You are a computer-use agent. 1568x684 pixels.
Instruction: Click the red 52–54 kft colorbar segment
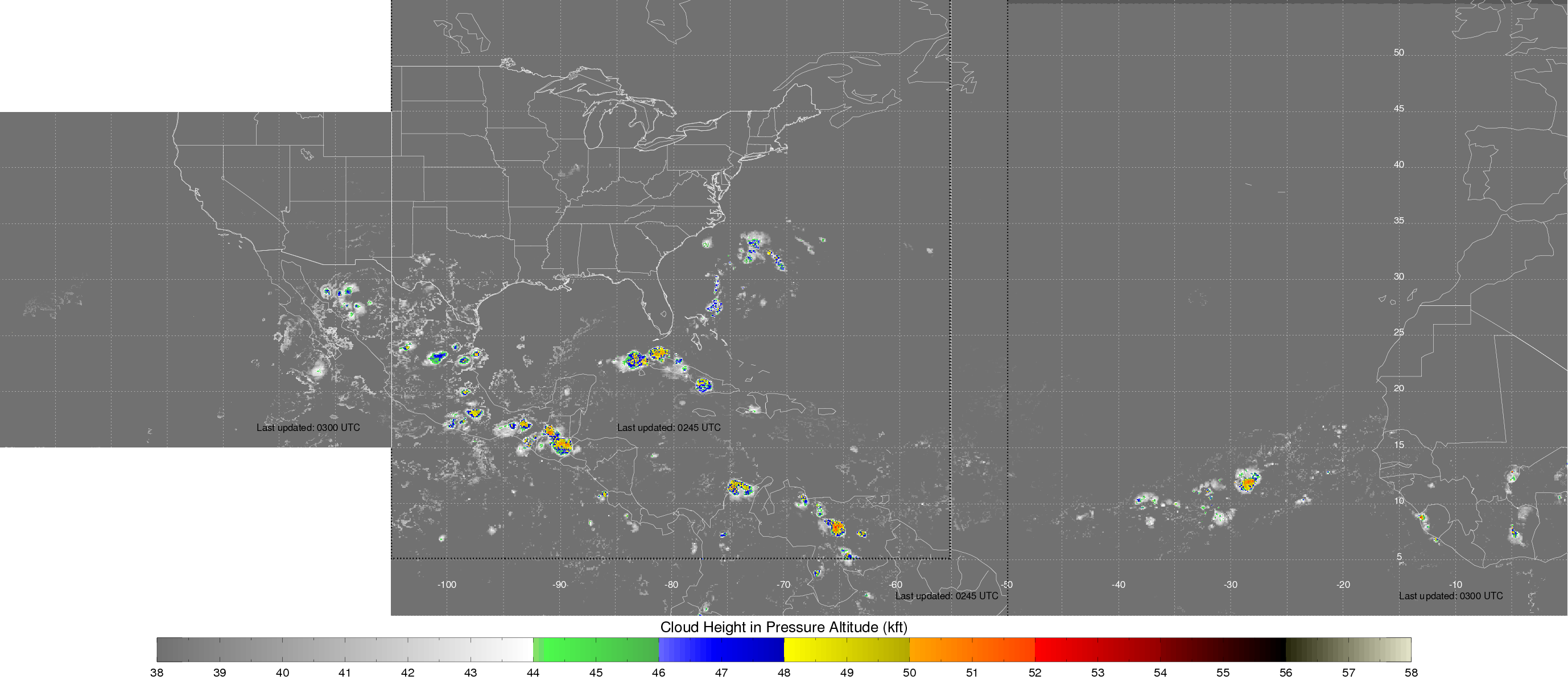coord(1097,649)
